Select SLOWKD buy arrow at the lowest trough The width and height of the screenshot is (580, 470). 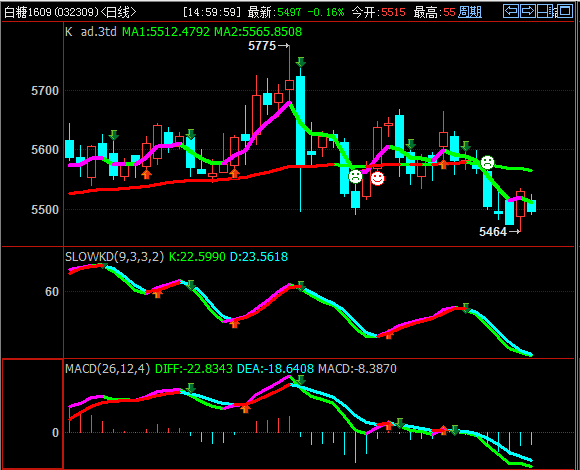tap(388, 335)
